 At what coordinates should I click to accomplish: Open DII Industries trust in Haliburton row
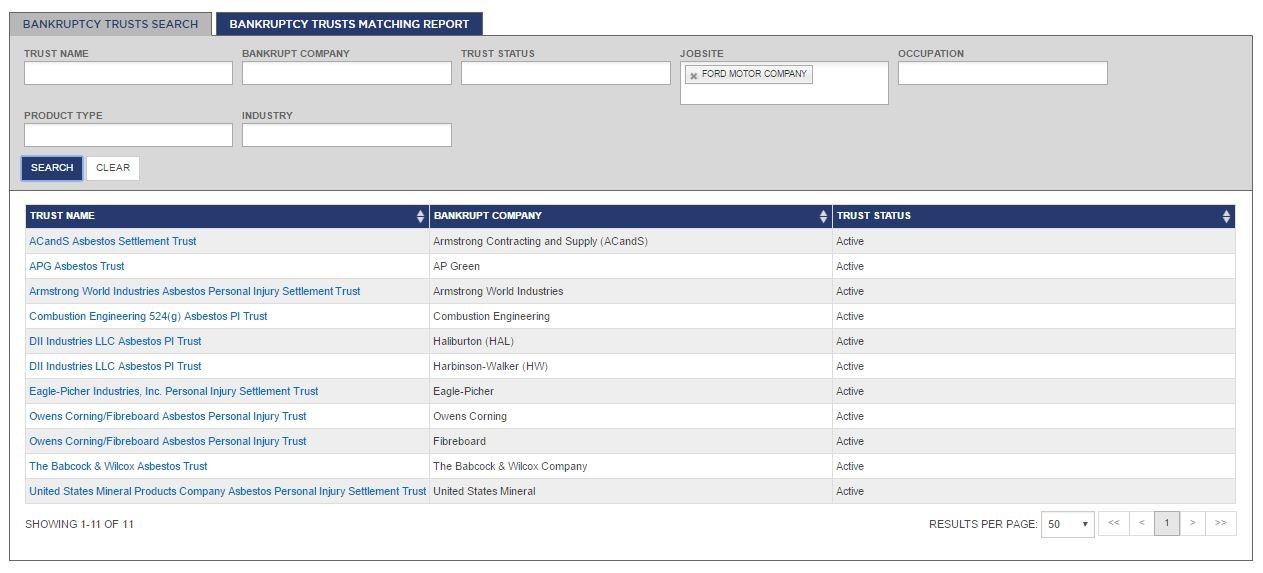pyautogui.click(x=115, y=341)
